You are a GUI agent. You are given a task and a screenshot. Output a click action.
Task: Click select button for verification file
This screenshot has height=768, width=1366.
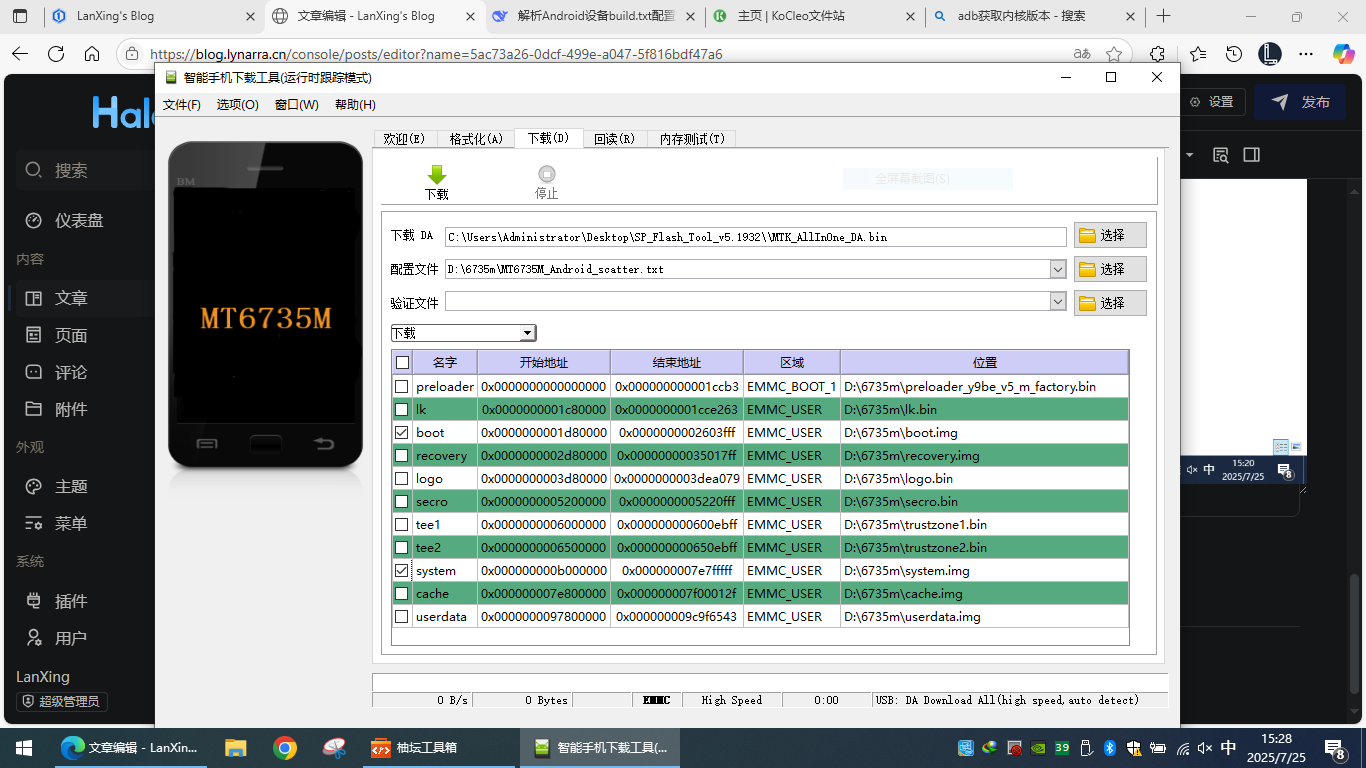point(1110,303)
